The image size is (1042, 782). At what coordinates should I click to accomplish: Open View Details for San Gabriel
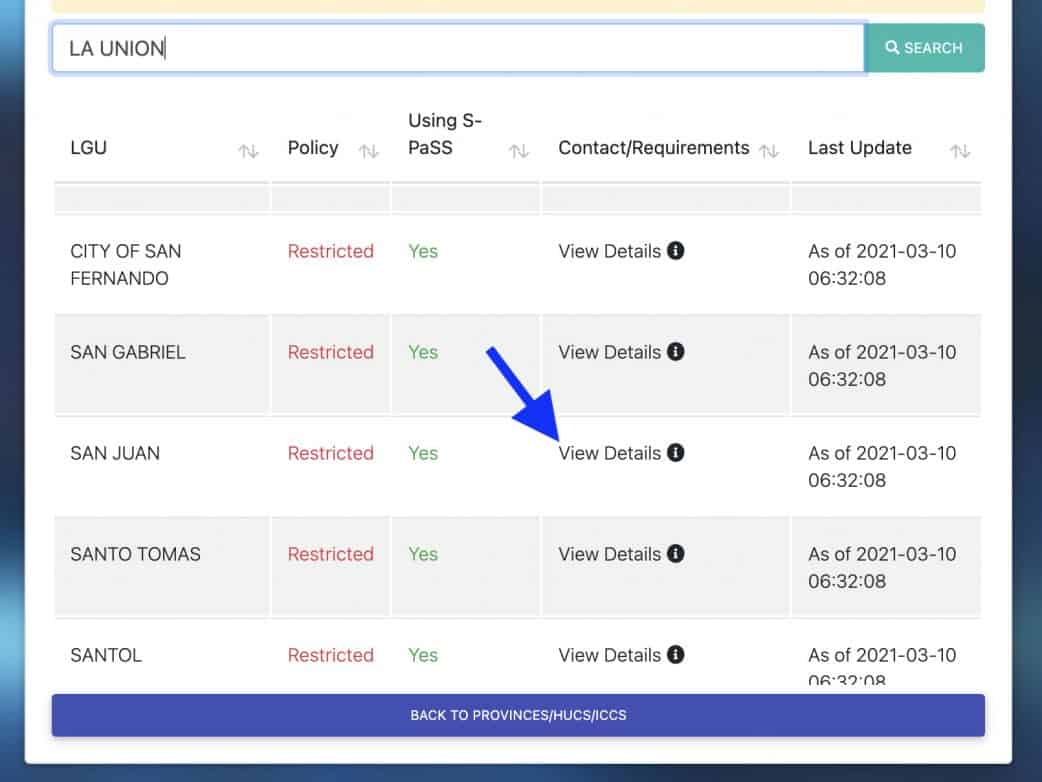click(609, 352)
